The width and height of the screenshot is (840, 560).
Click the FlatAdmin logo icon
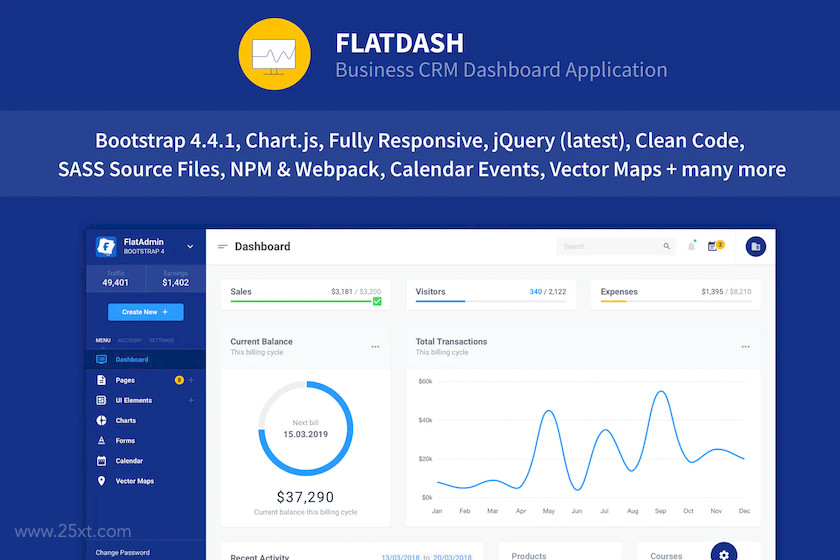point(106,247)
